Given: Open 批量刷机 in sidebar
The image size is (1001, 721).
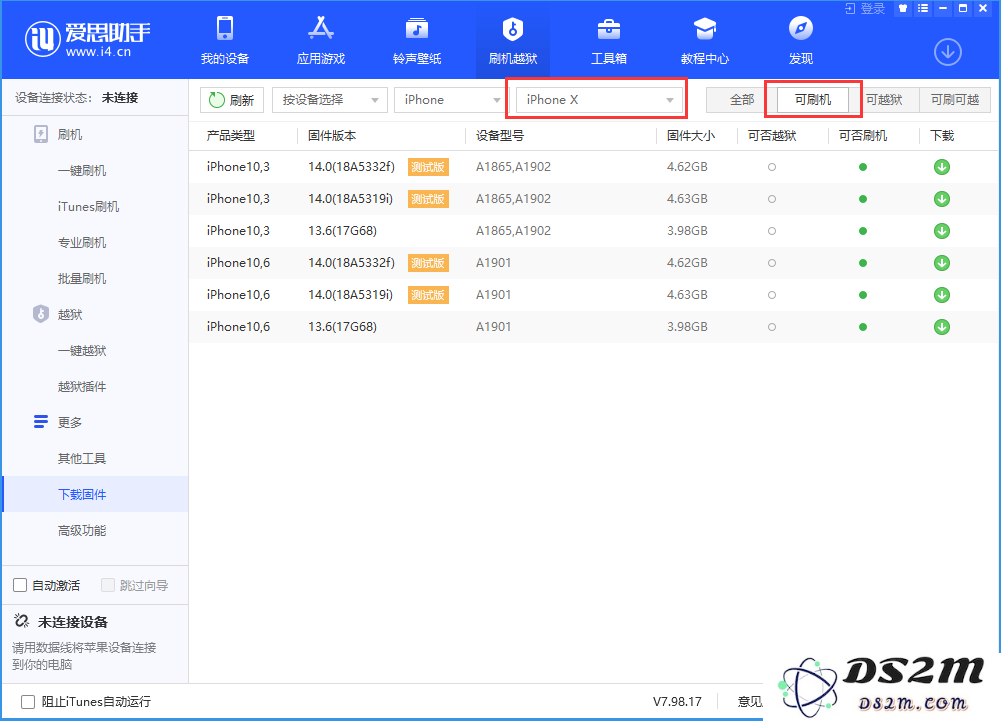Looking at the screenshot, I should 82,278.
